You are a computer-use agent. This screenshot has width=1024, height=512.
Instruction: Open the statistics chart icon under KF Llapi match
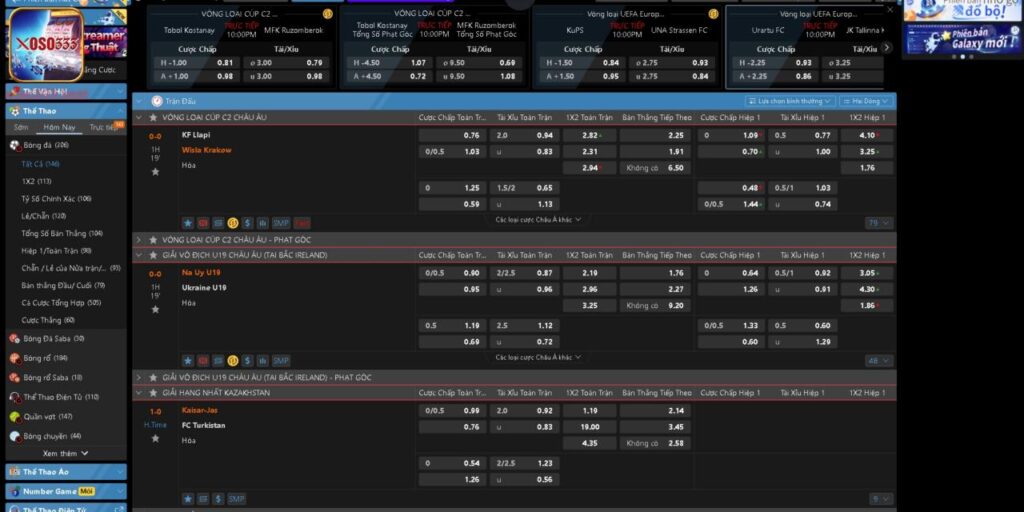tap(263, 223)
